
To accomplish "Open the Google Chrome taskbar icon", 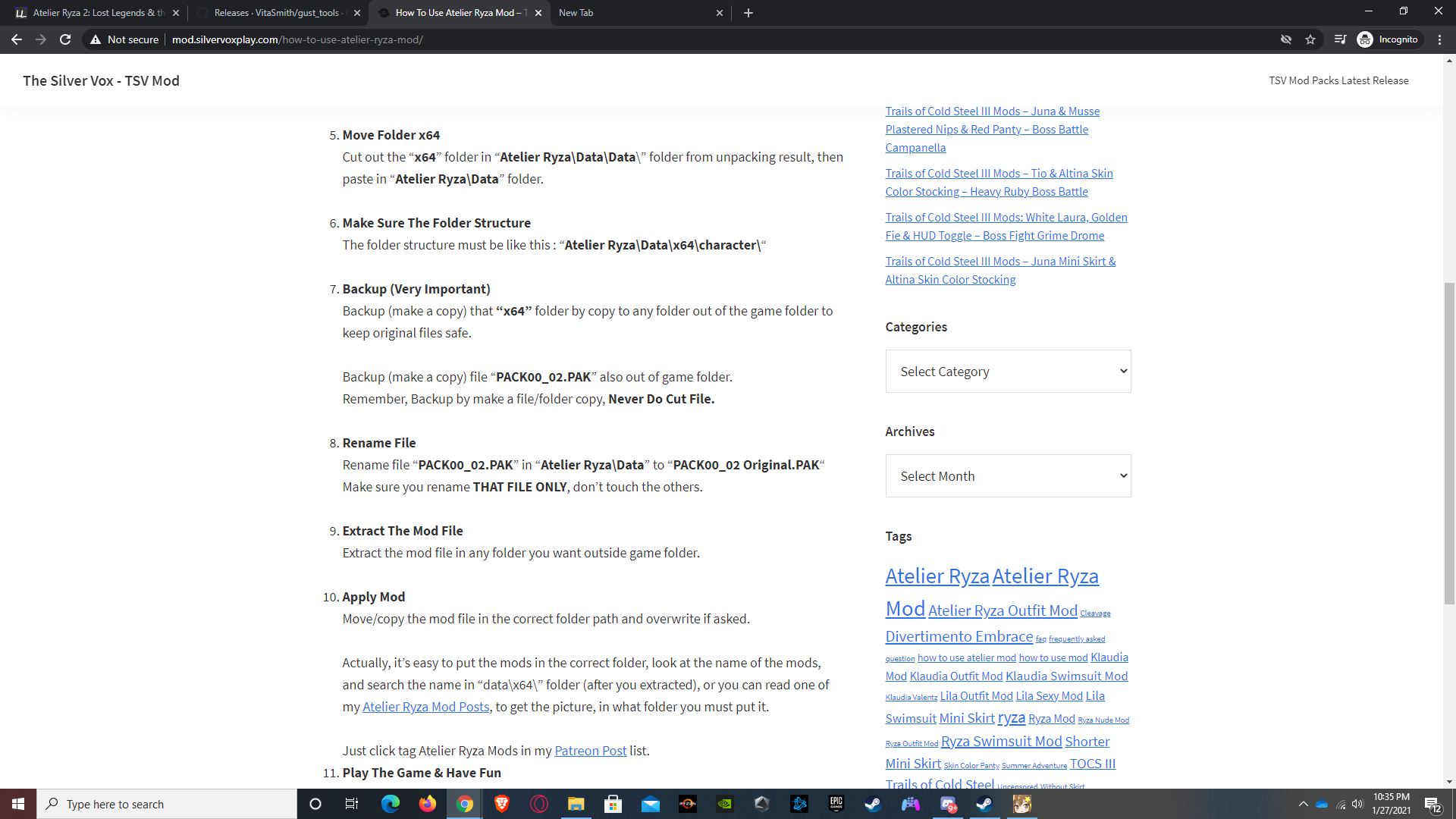I will coord(464,804).
